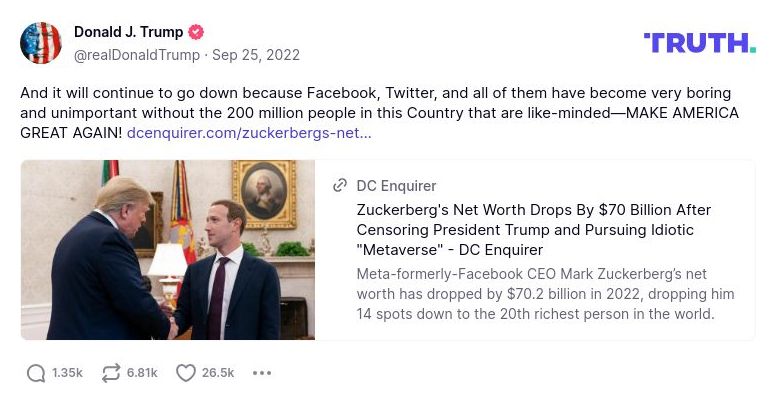Click the Oval Office handshake preview image

click(168, 250)
